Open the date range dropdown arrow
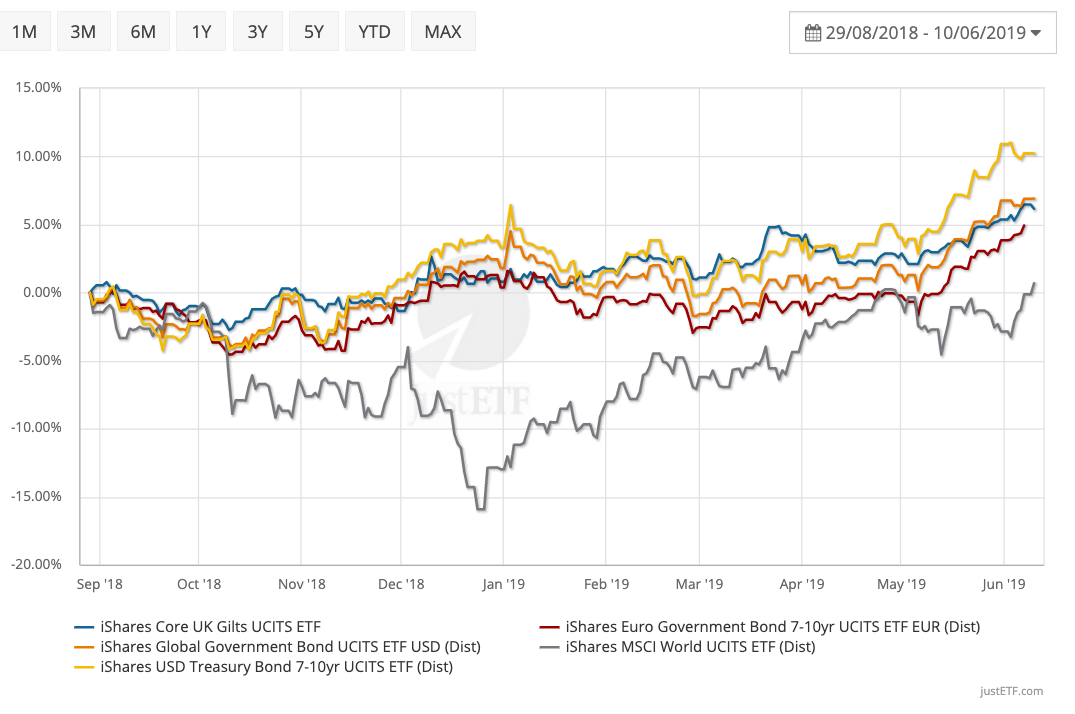 coord(1036,33)
